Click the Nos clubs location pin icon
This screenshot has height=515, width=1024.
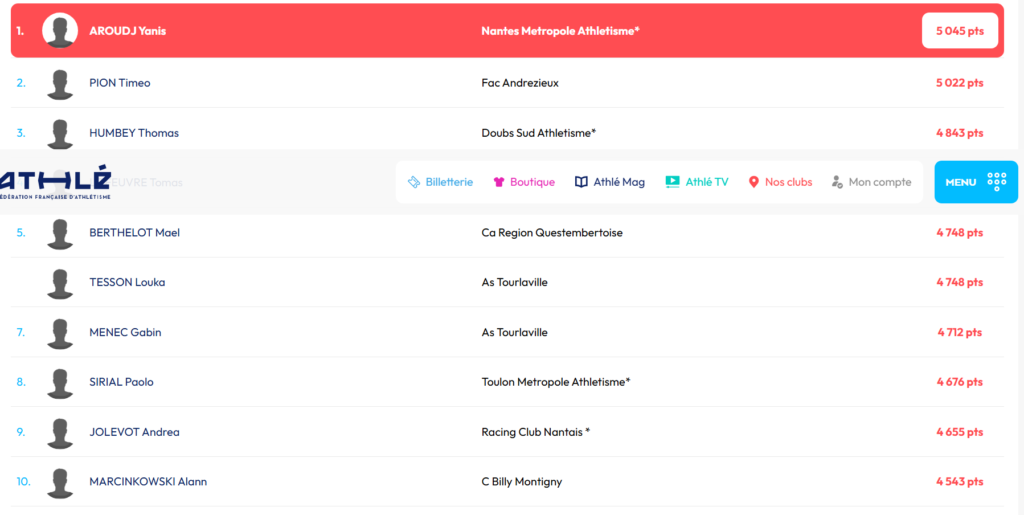754,182
